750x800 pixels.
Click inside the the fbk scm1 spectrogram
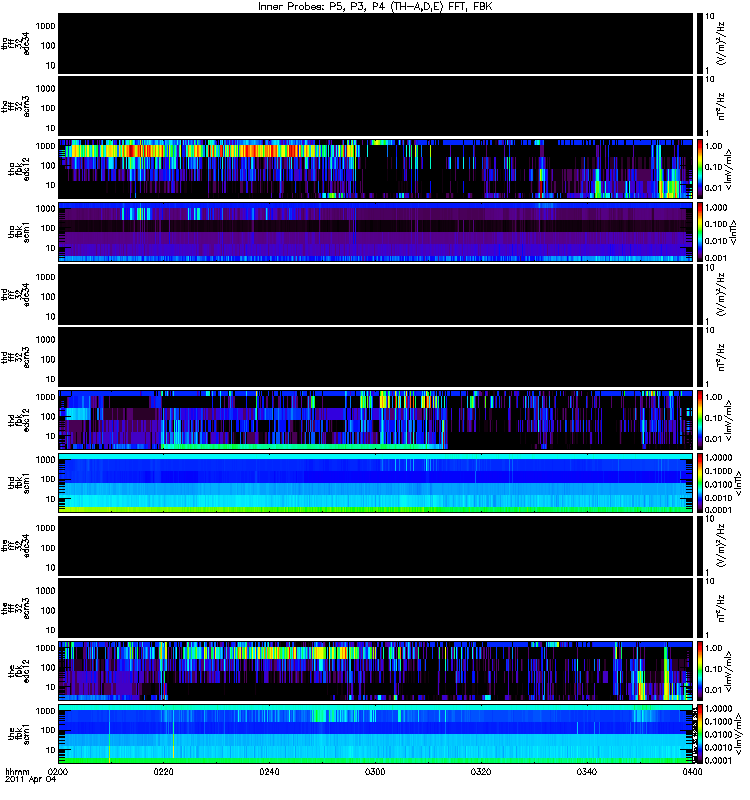(376, 734)
